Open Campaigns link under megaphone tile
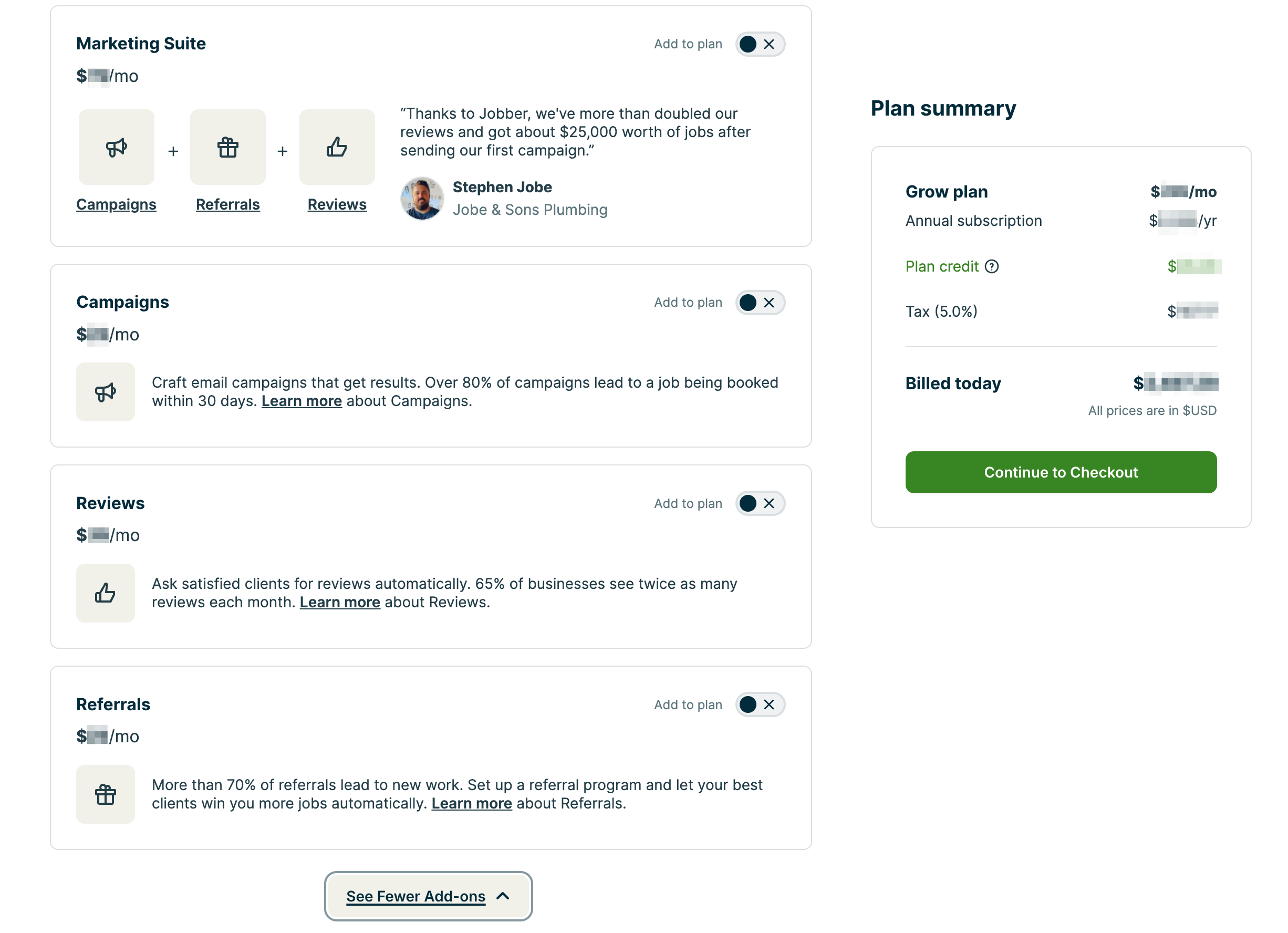This screenshot has width=1288, height=933. click(x=117, y=204)
